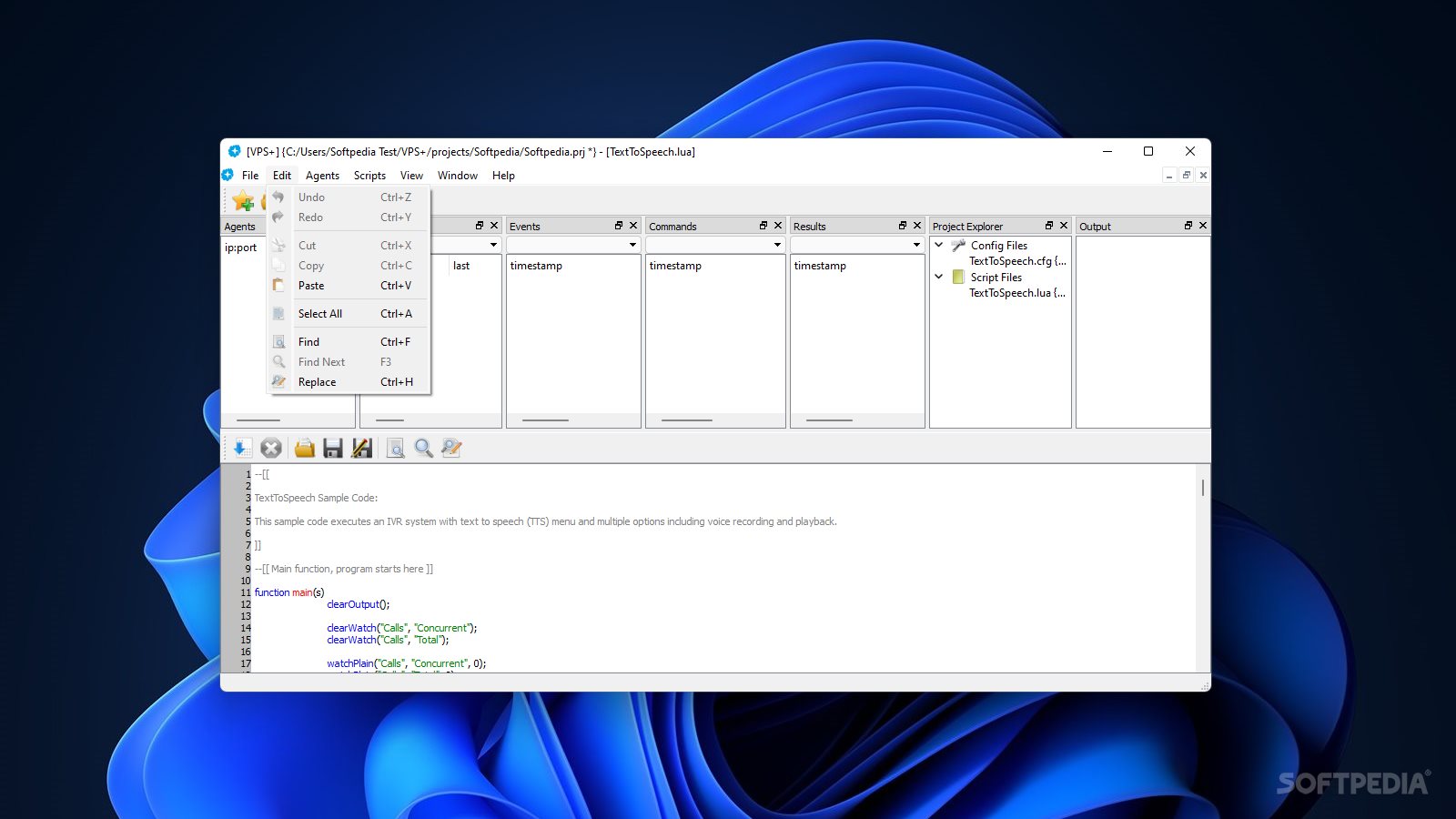Restore the TextToSpeech.lua document window
The image size is (1456, 819).
(x=1187, y=176)
